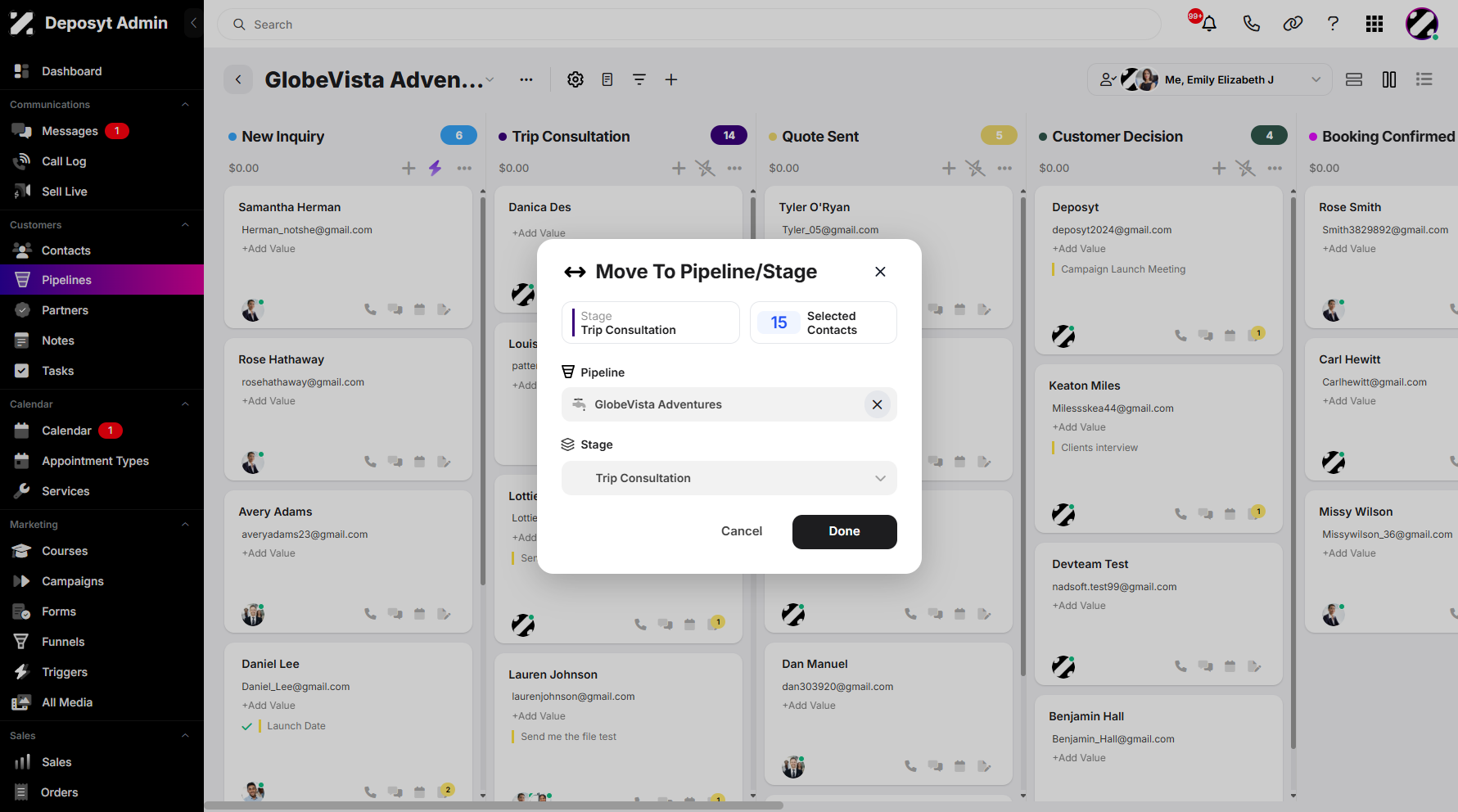Viewport: 1458px width, 812px height.
Task: Open pipeline settings gear
Action: (x=576, y=79)
